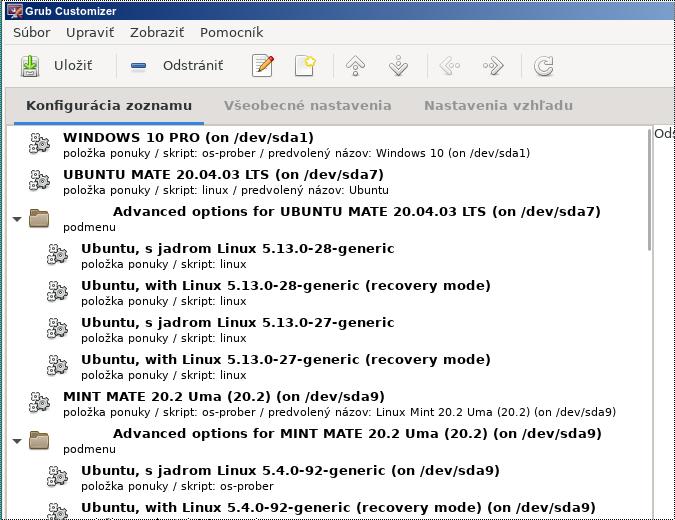Image resolution: width=675 pixels, height=520 pixels.
Task: Collapse the Advanced options for MINT MATE submenu
Action: [x=17, y=441]
